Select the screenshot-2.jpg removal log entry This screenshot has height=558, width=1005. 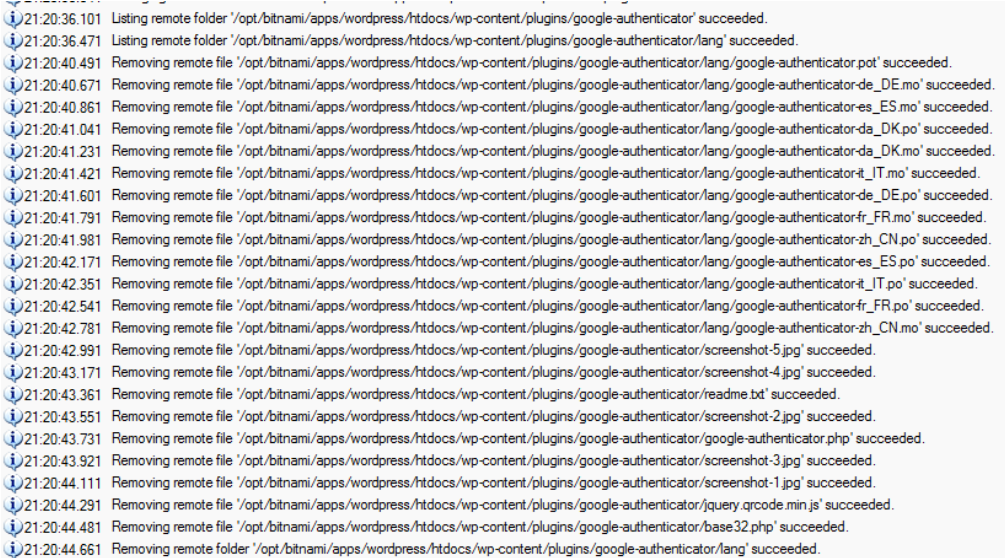click(440, 416)
